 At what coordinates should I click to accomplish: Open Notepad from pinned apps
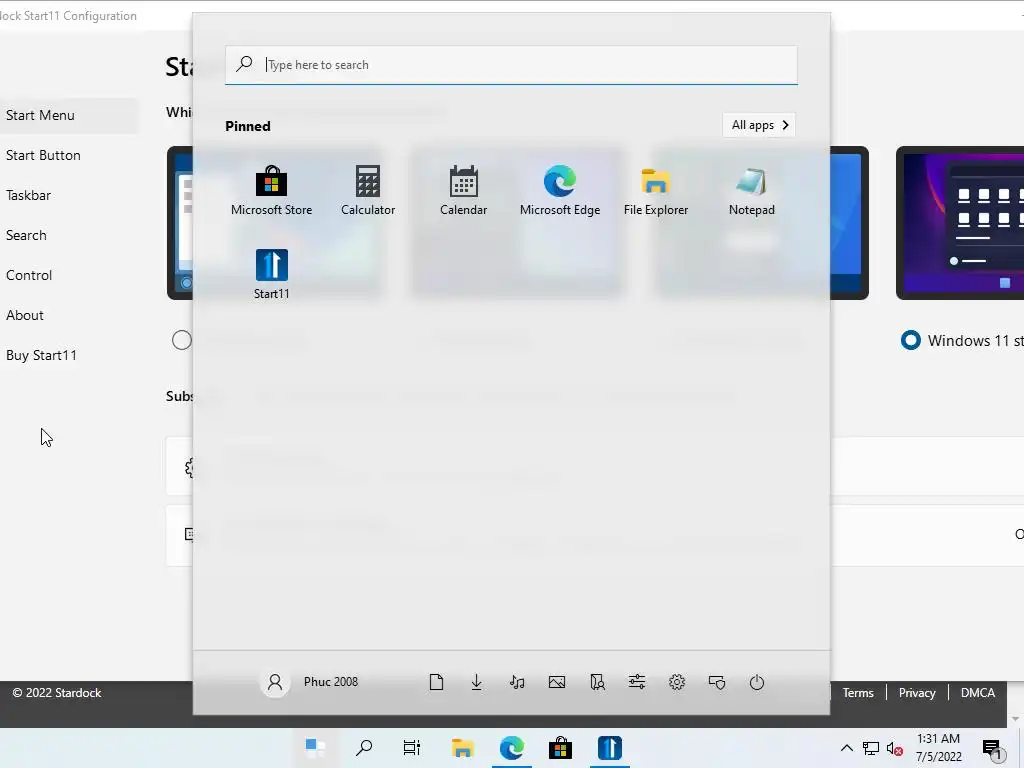[752, 190]
